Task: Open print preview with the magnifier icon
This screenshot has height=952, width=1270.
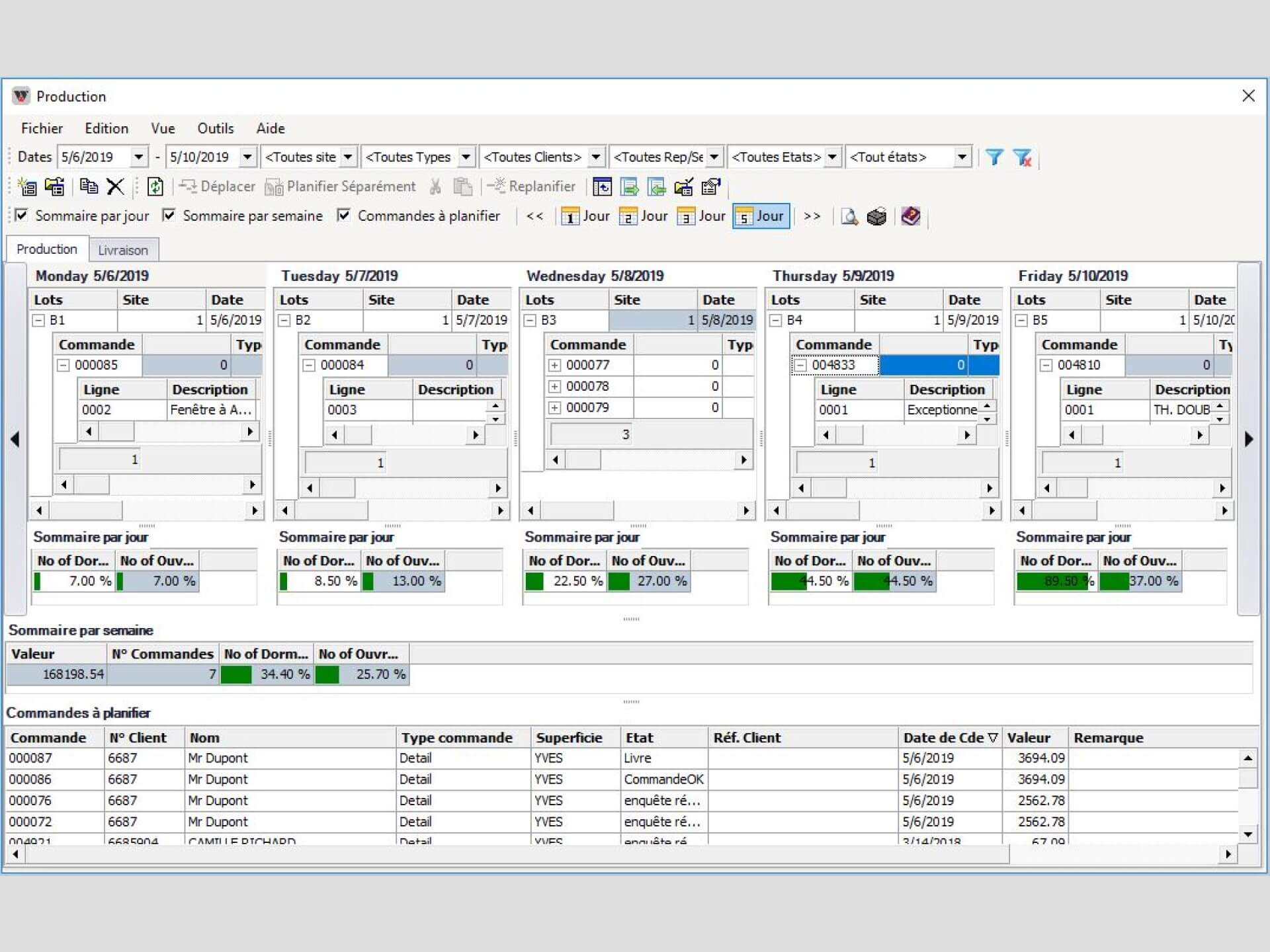Action: click(x=849, y=216)
